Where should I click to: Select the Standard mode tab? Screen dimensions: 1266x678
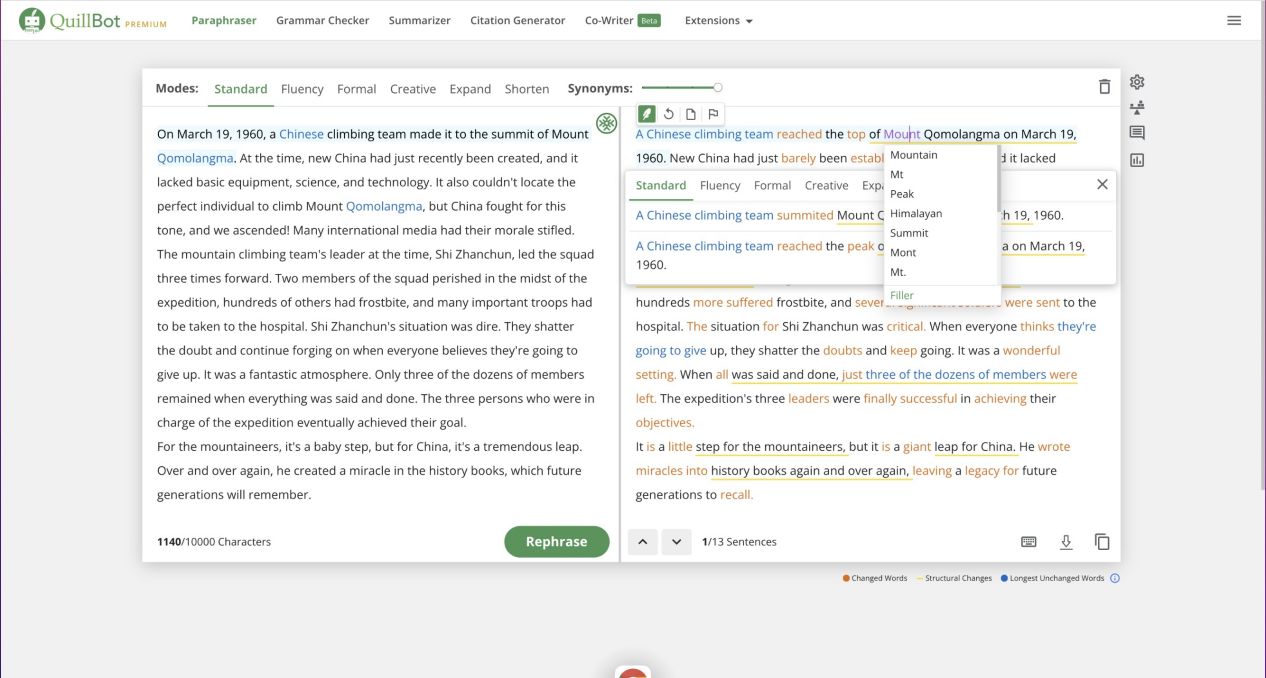(241, 89)
